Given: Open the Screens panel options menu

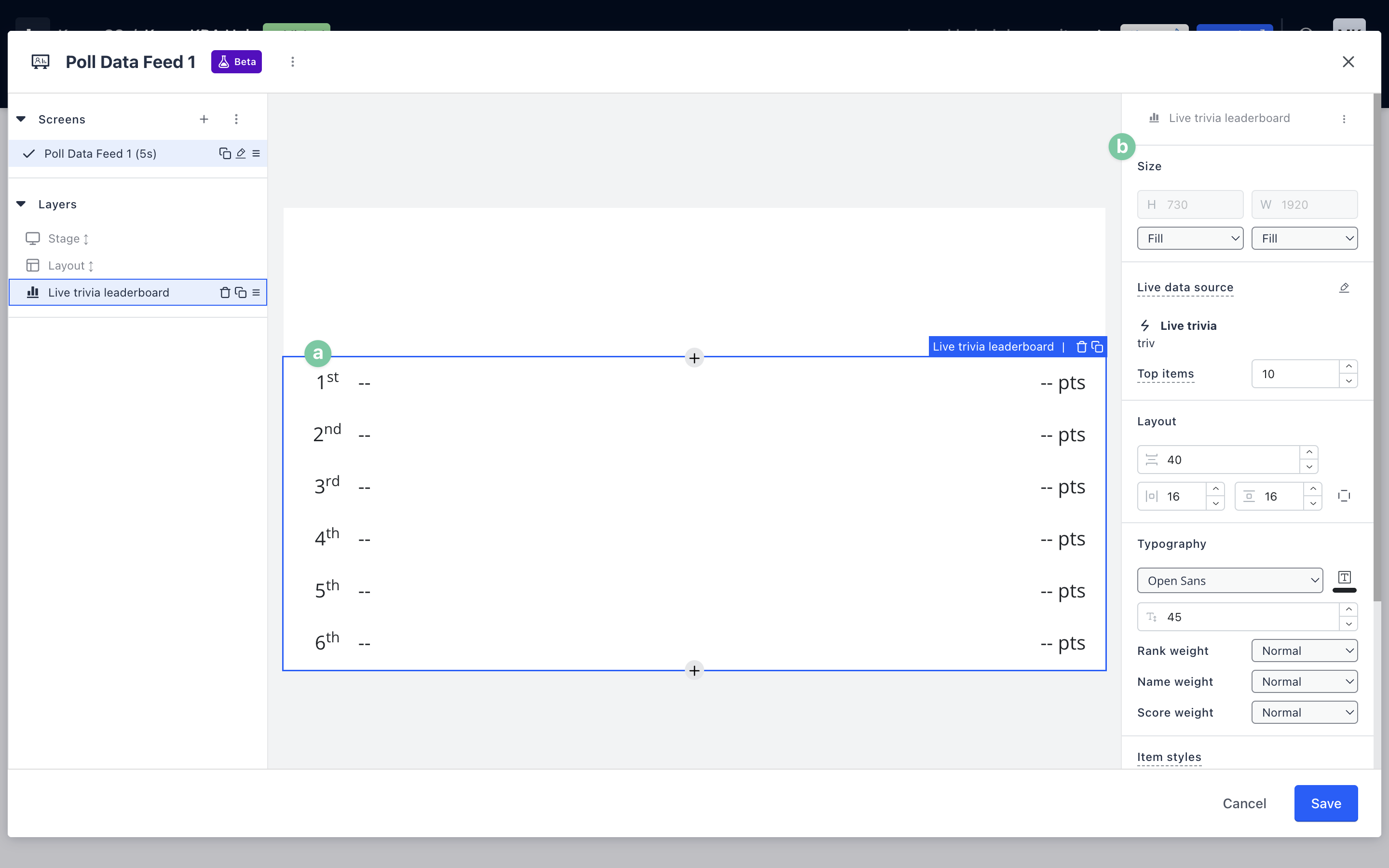Looking at the screenshot, I should [x=236, y=119].
